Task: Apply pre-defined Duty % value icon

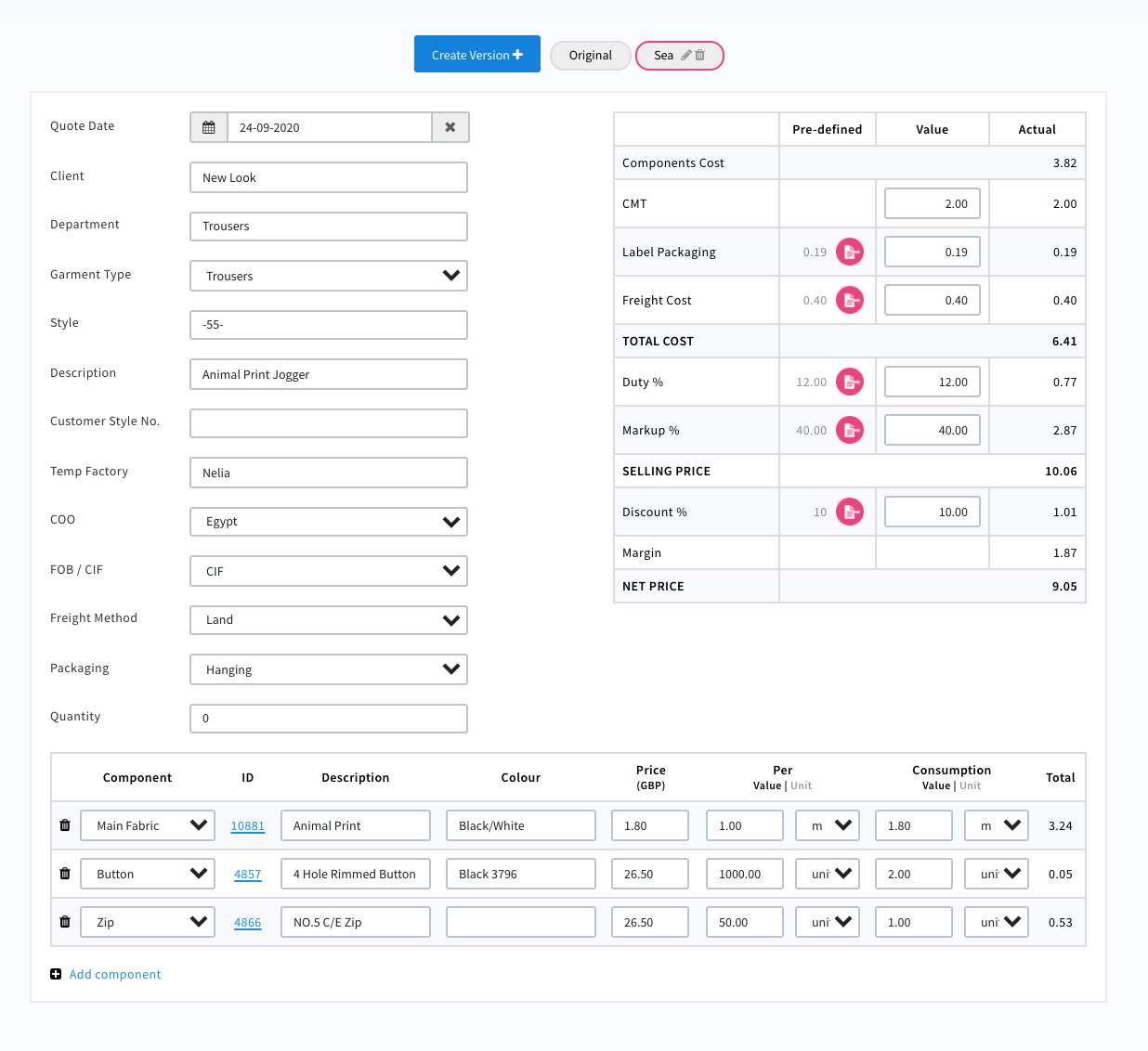Action: 849,382
